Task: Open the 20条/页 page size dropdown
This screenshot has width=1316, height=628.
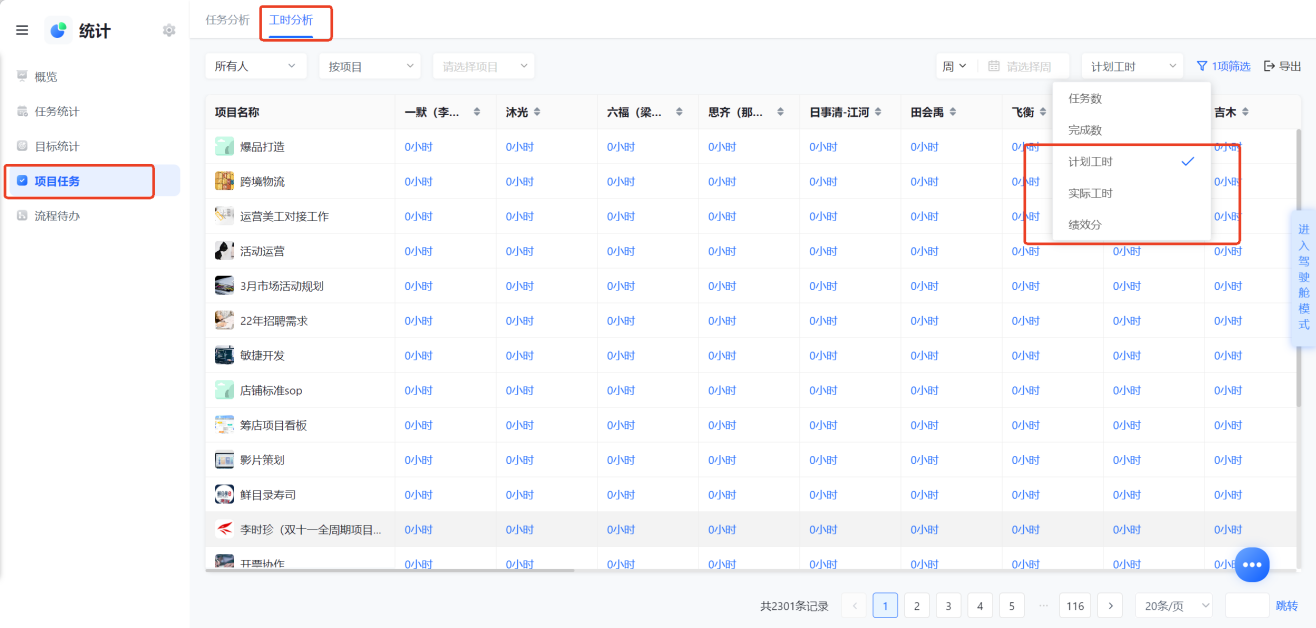Action: [x=1174, y=605]
